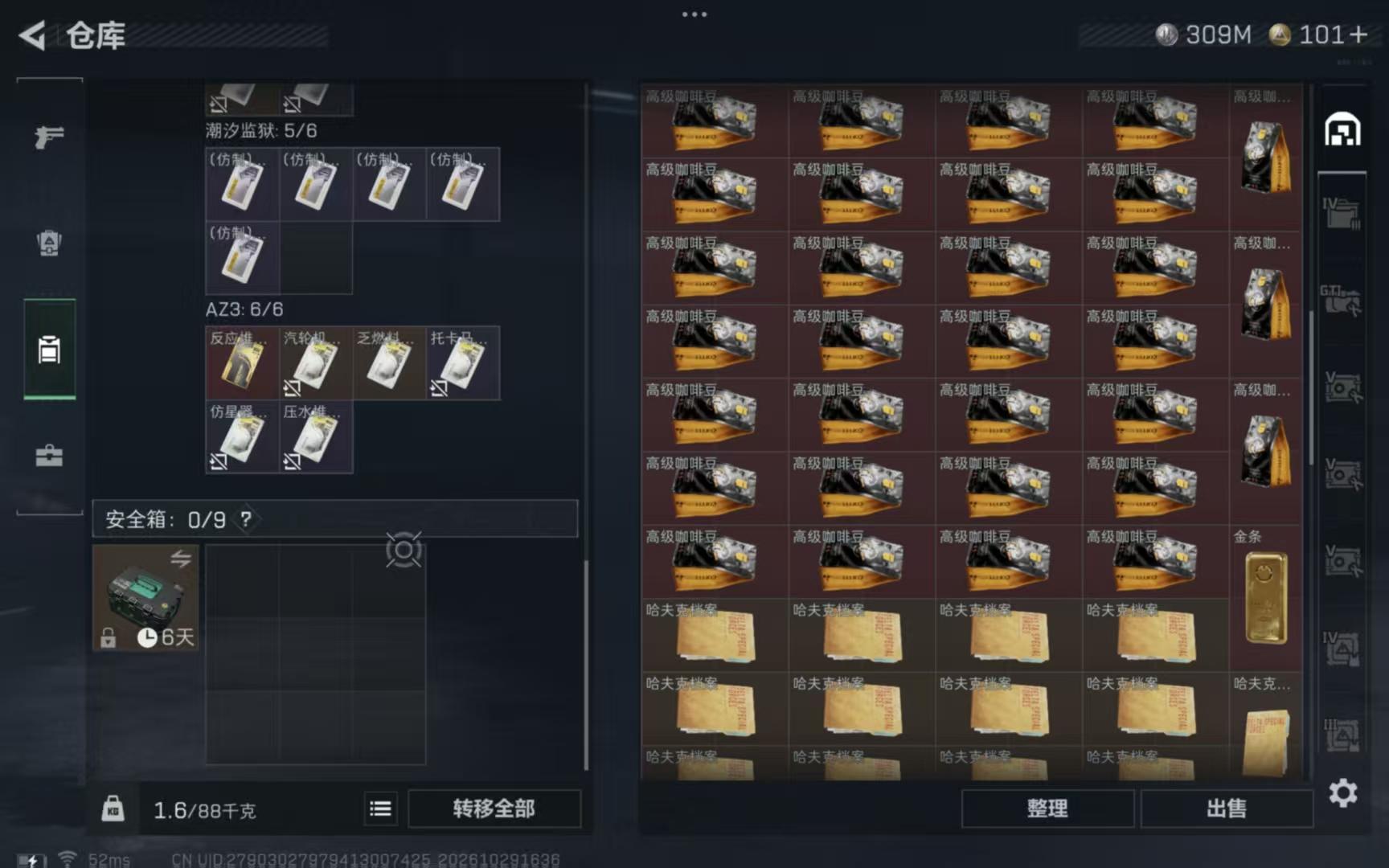Image resolution: width=1389 pixels, height=868 pixels.
Task: Select the 反应堆 key card
Action: coord(242,363)
